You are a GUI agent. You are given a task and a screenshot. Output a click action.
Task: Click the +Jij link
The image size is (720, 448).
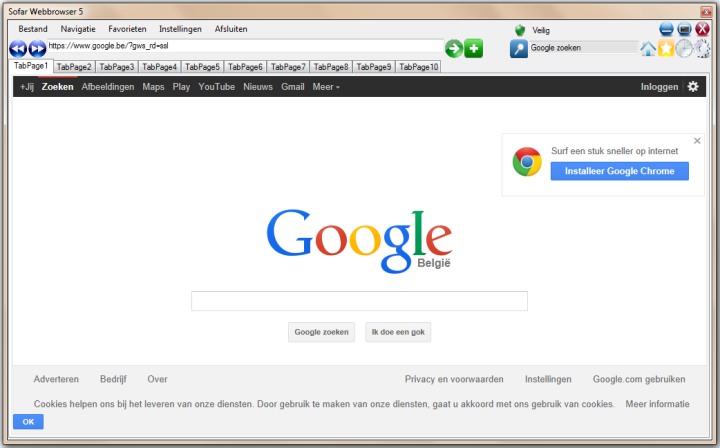[x=27, y=87]
